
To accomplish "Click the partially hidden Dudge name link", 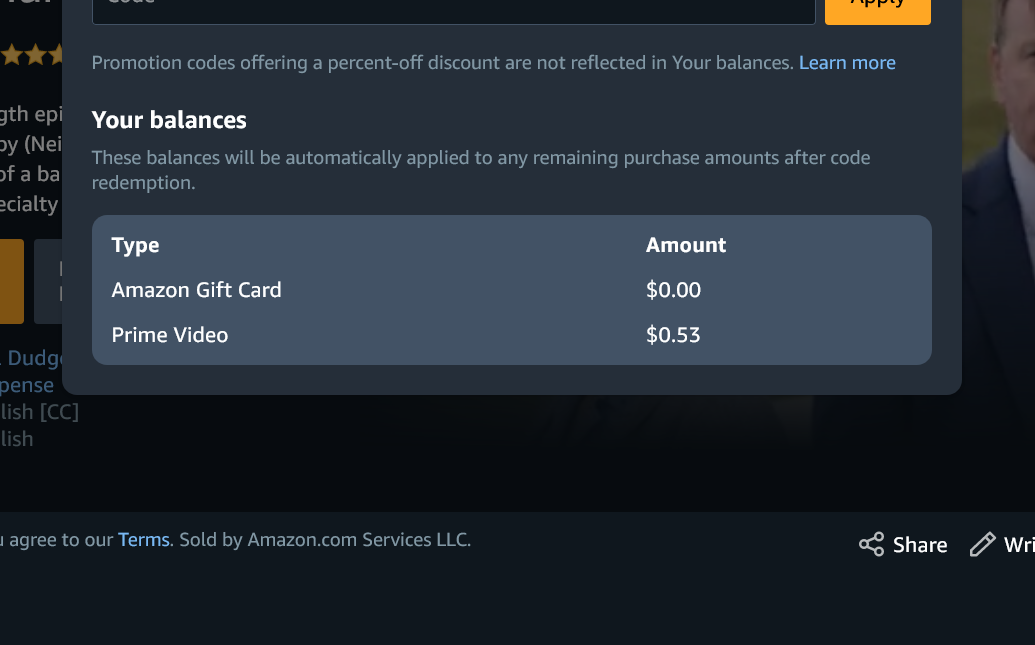I will 36,358.
